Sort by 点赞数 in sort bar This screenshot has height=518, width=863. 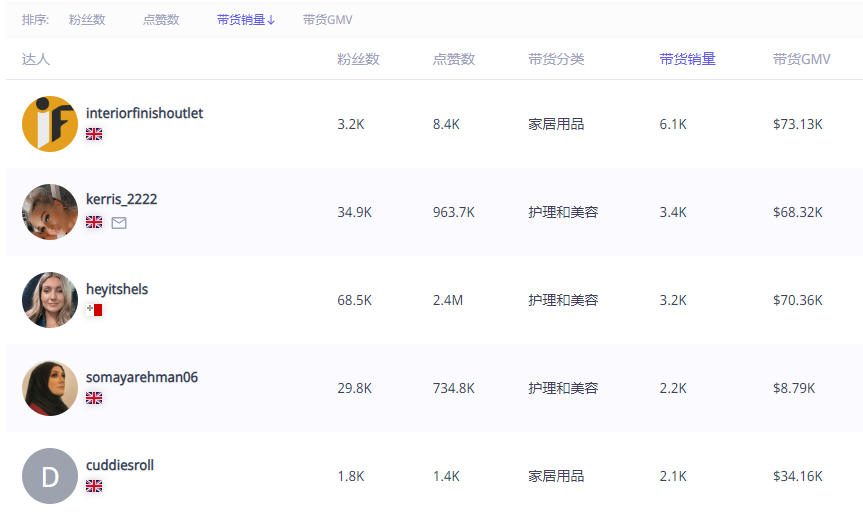(161, 20)
